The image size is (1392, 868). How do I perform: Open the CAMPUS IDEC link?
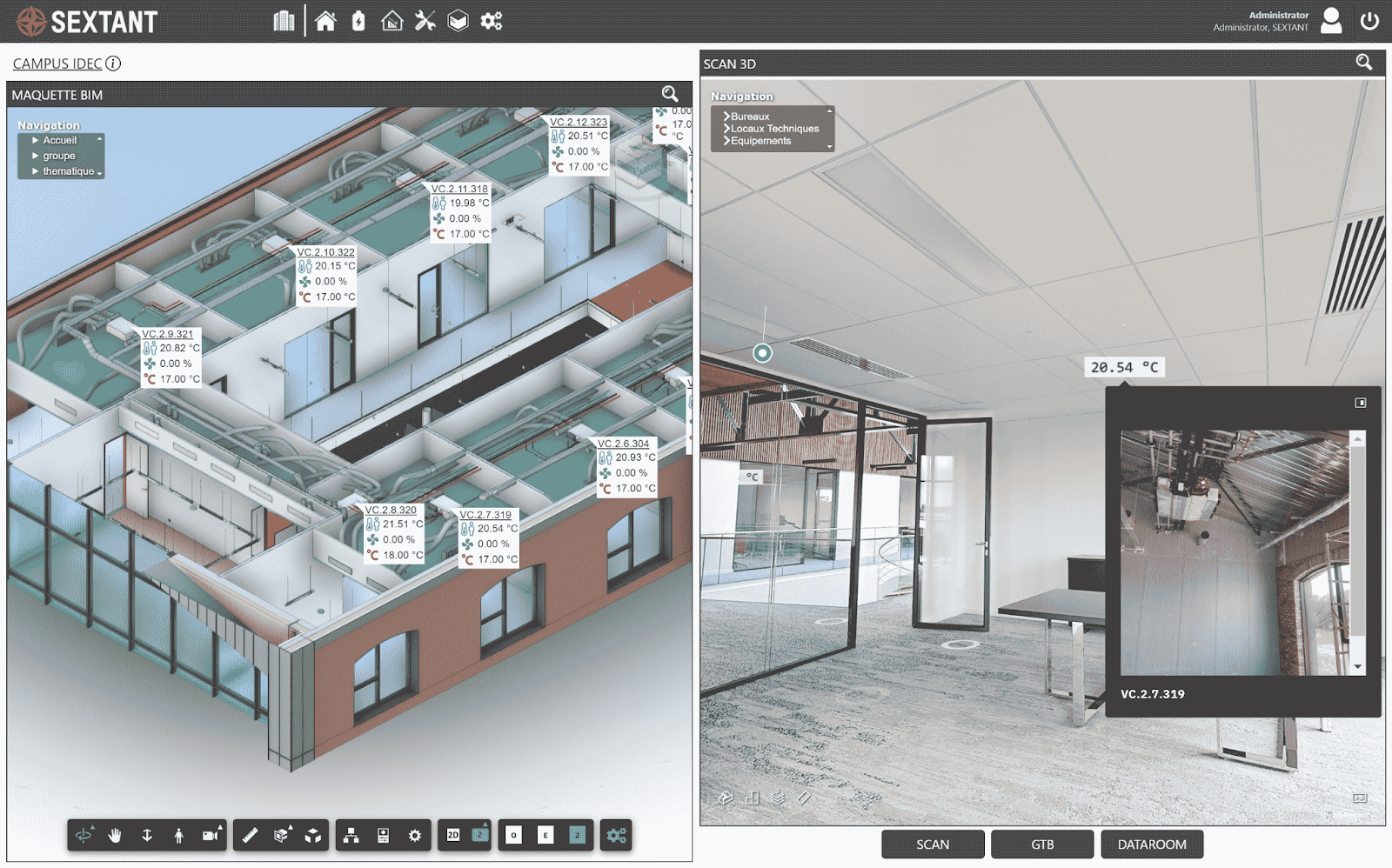click(57, 63)
